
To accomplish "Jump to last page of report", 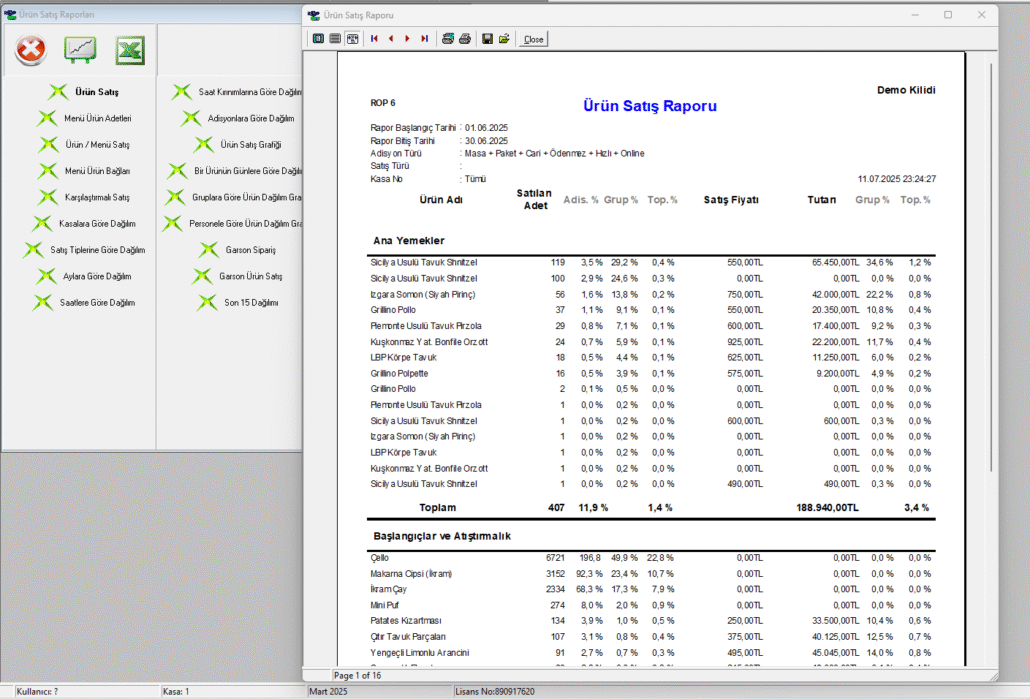I will [x=424, y=39].
